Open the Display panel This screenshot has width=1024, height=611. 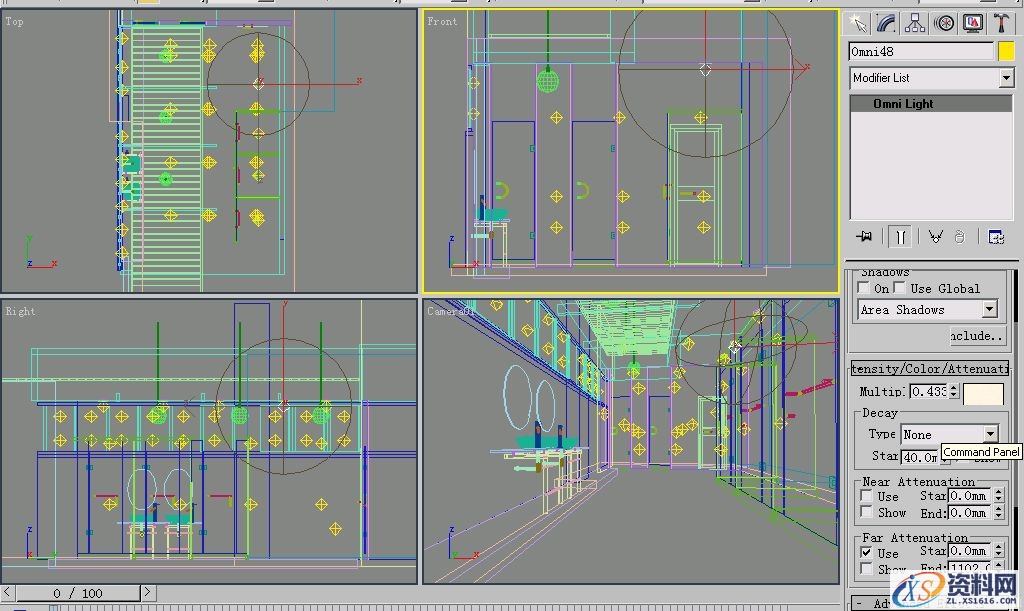click(x=972, y=22)
